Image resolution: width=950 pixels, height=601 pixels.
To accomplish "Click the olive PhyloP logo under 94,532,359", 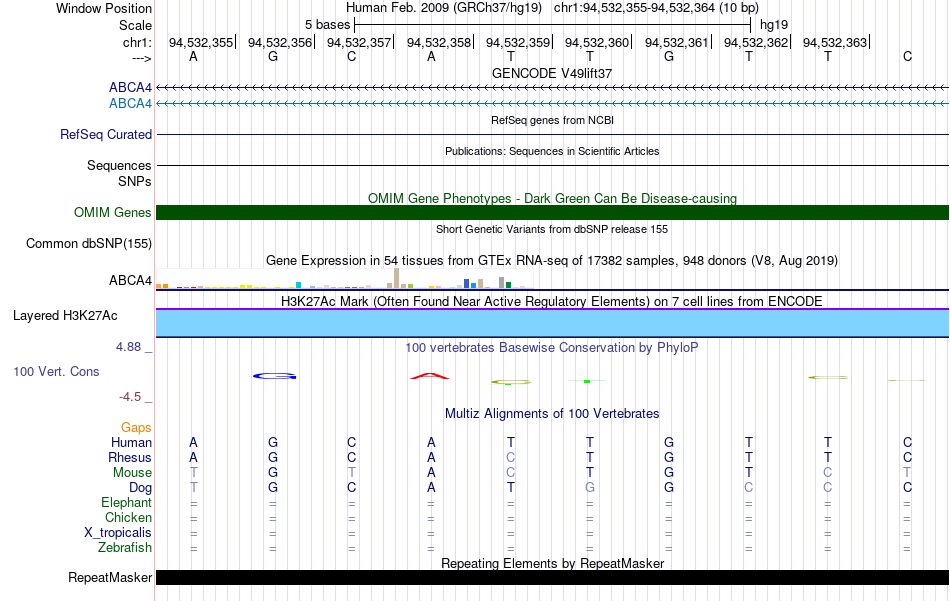I will click(x=511, y=382).
